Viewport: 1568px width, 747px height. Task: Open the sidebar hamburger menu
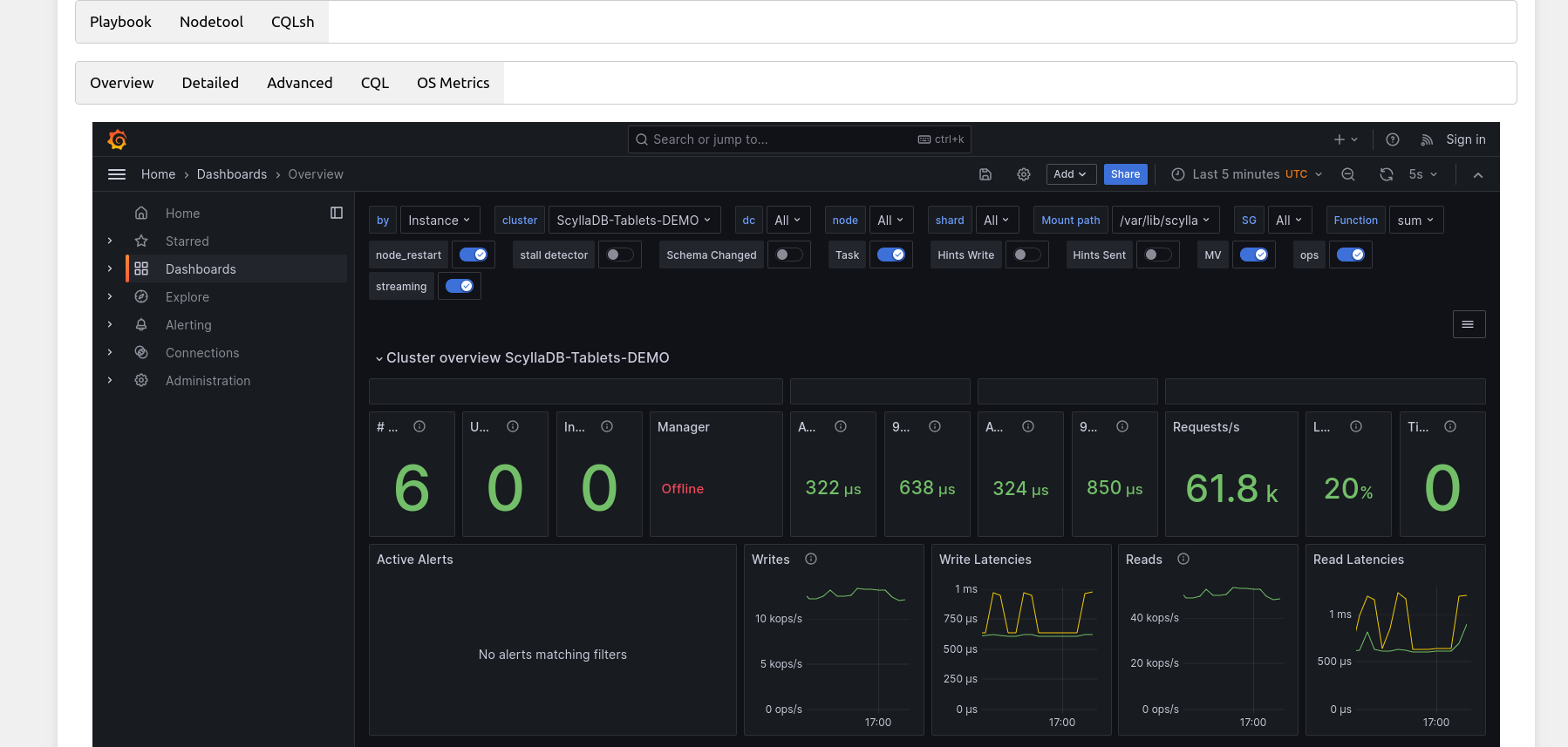click(117, 174)
